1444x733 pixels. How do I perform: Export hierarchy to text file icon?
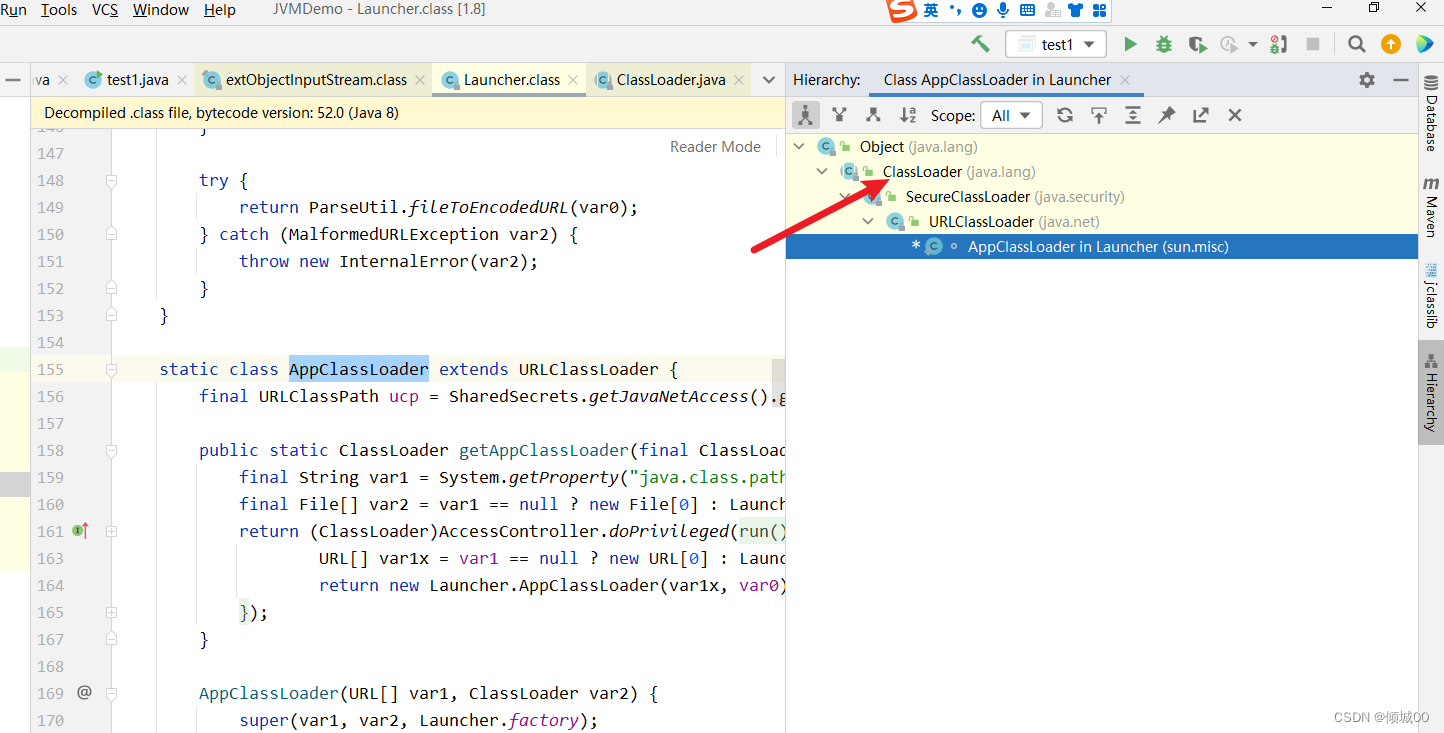click(1201, 115)
